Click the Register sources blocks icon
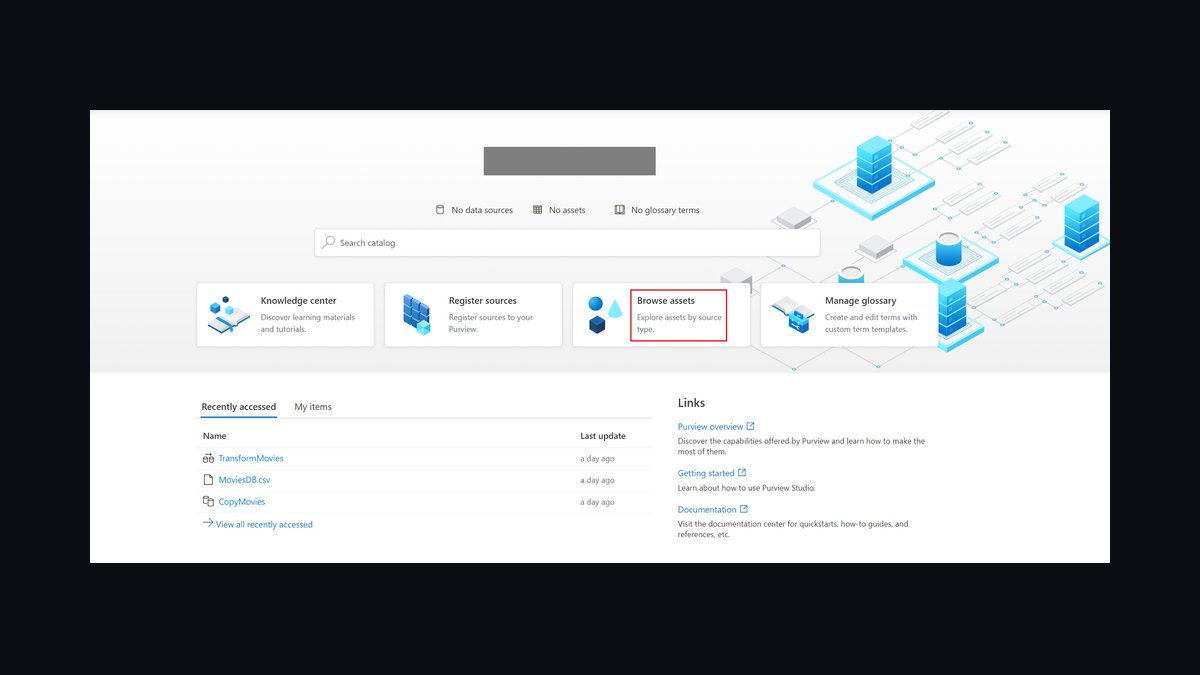The image size is (1200, 675). [416, 314]
